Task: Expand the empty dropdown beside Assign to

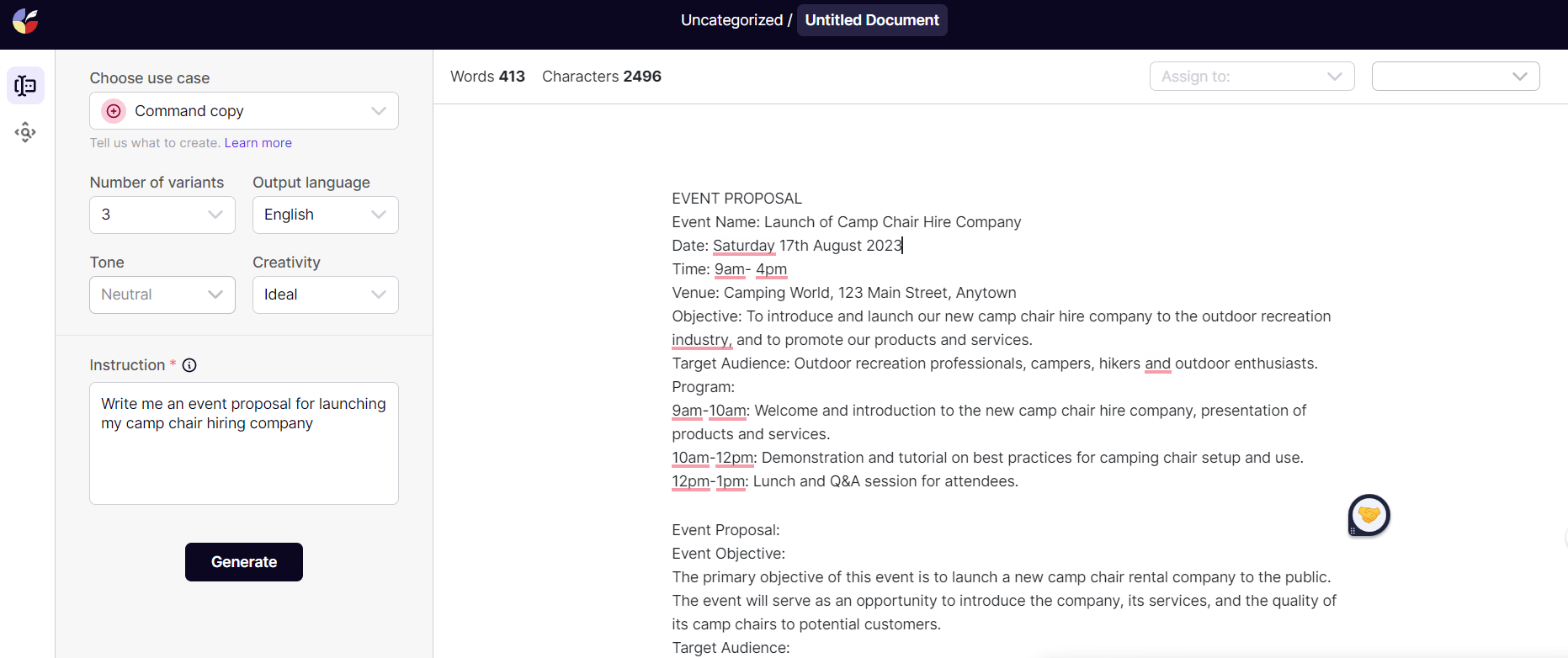Action: (1455, 77)
